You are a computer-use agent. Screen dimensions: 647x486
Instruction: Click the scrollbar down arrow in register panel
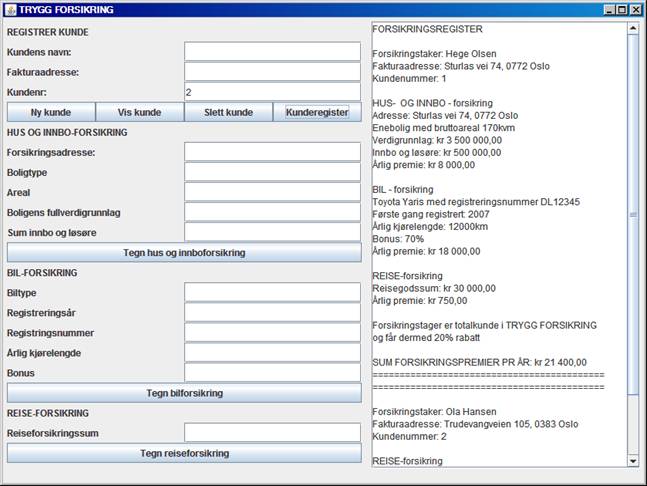pyautogui.click(x=633, y=461)
